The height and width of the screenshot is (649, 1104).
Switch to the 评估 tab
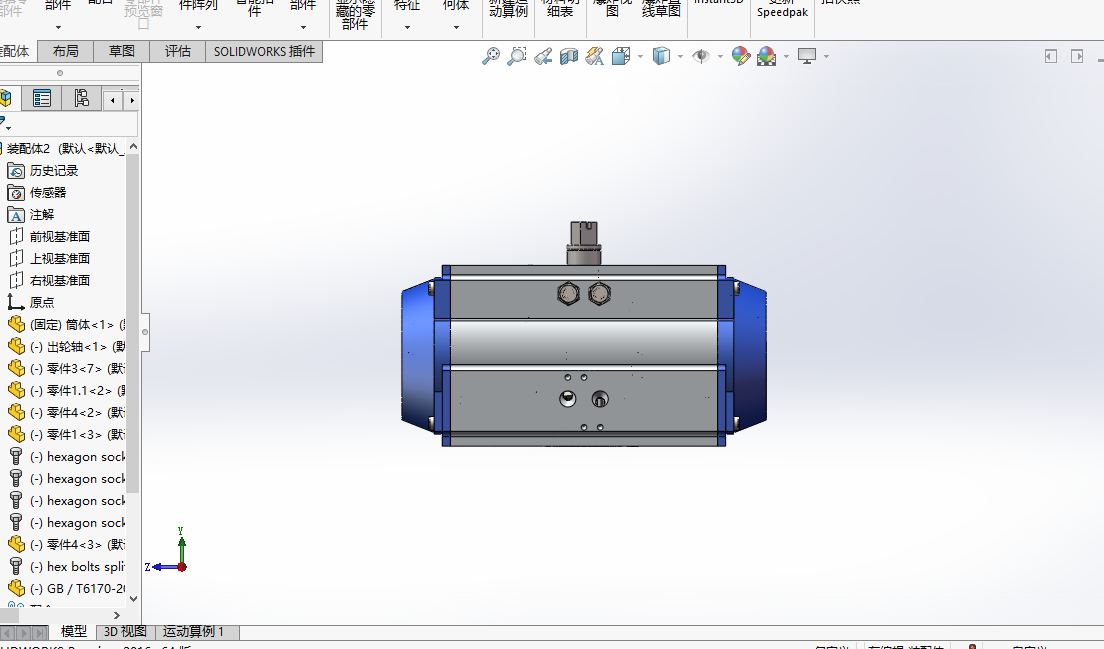(177, 51)
